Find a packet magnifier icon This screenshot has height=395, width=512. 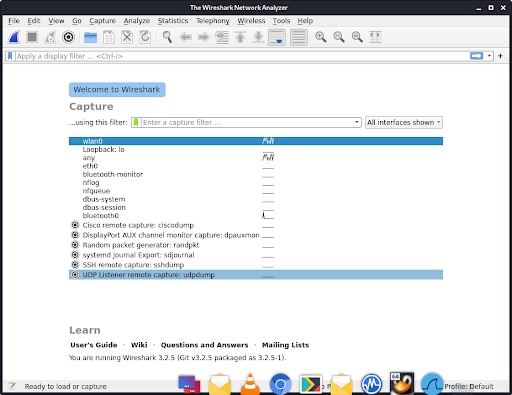click(x=167, y=37)
